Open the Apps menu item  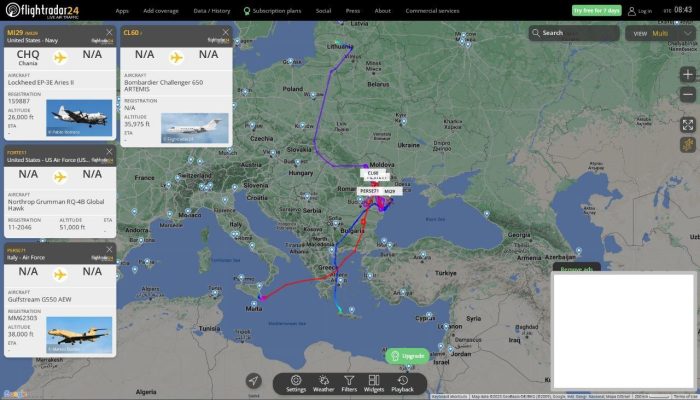[122, 11]
